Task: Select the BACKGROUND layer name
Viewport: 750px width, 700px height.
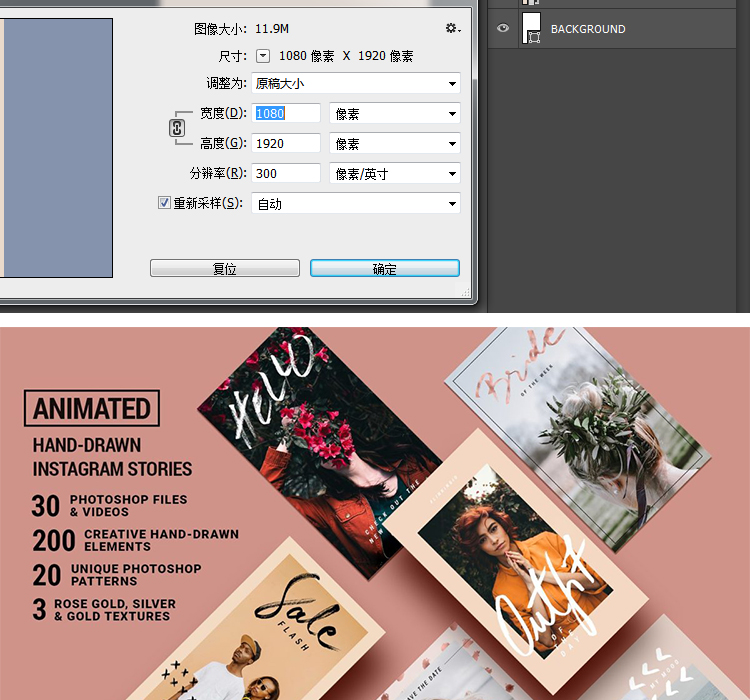Action: [588, 30]
